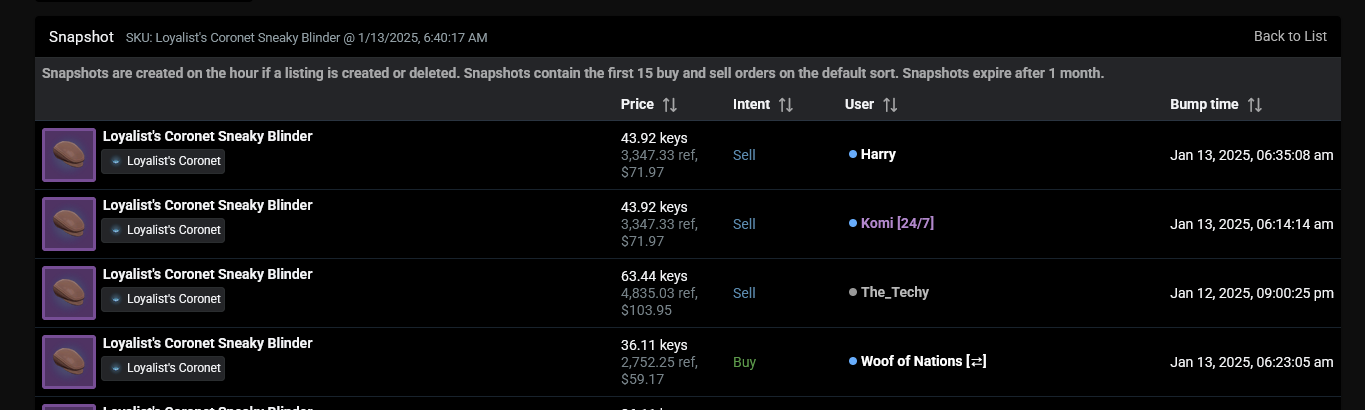Screen dimensions: 1365x410
Task: Click the grey status dot beside The_Techy
Action: 853,293
